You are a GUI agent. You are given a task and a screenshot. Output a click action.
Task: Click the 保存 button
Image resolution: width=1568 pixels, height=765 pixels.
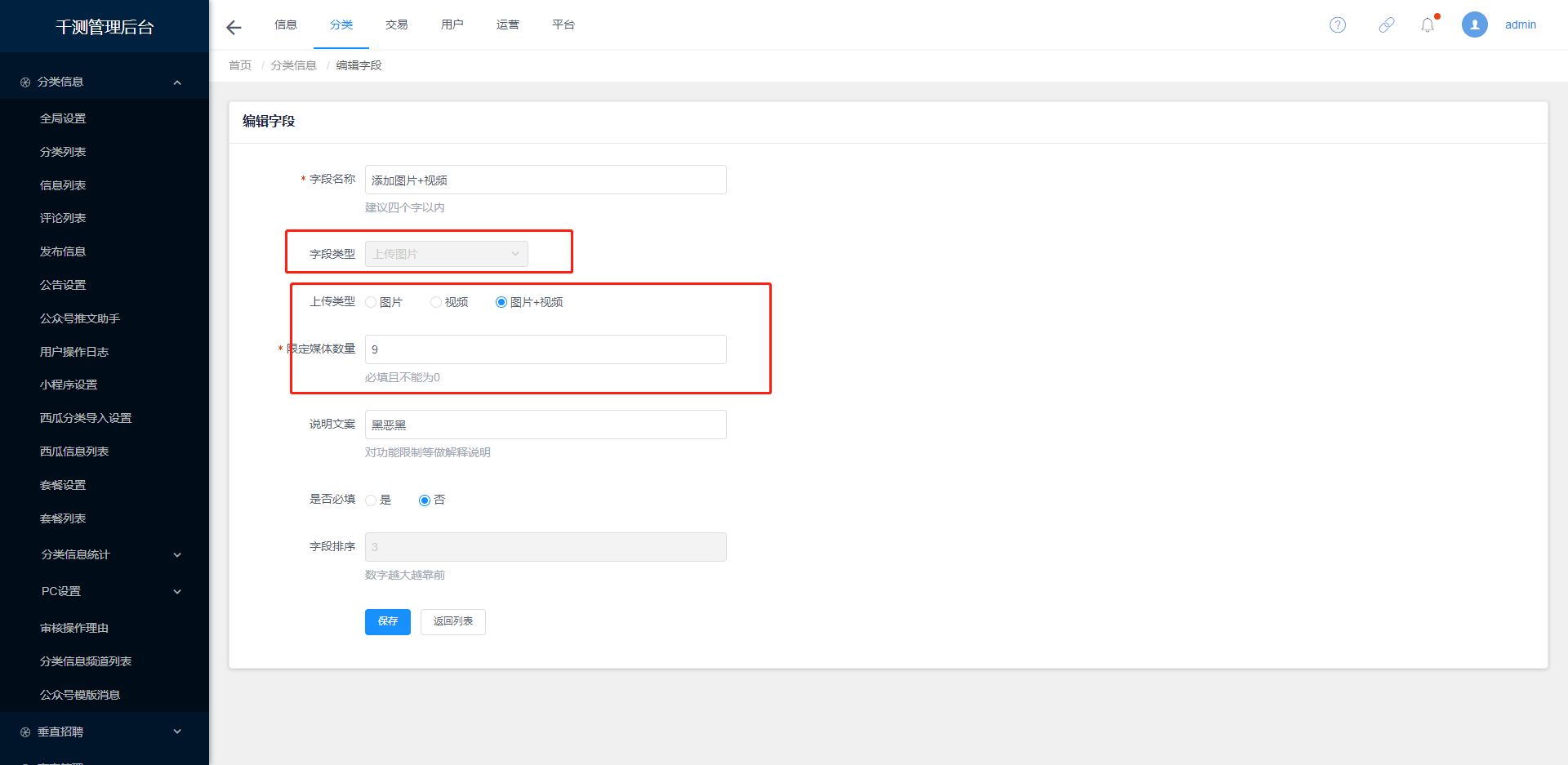pos(388,622)
